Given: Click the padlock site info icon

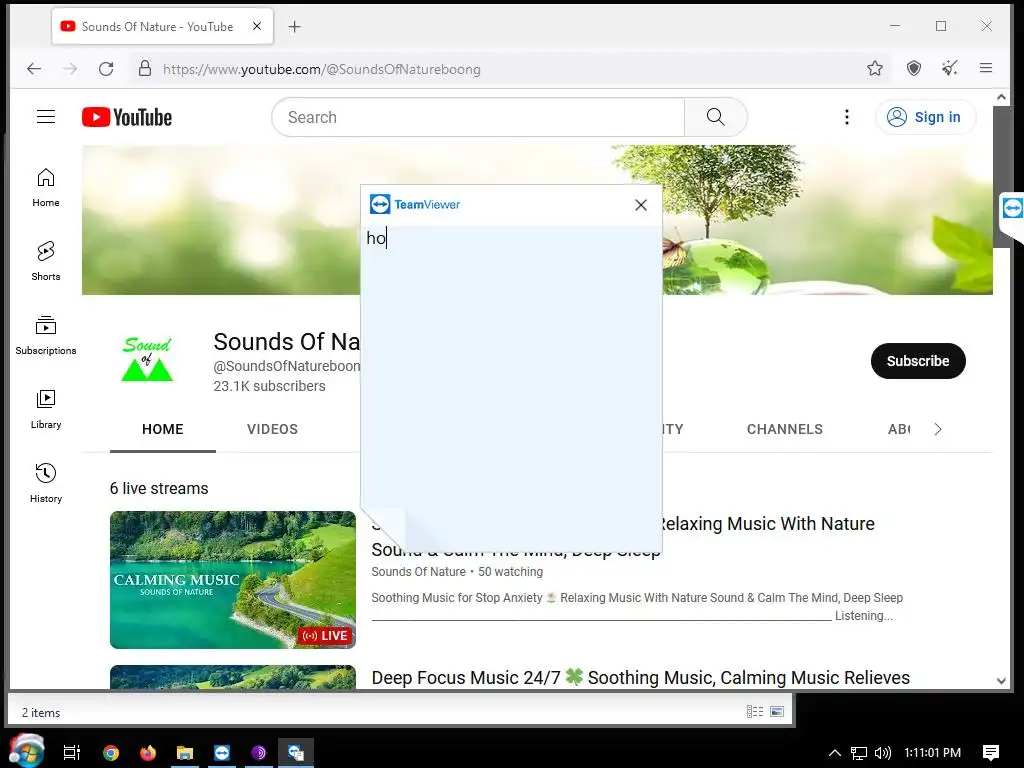Looking at the screenshot, I should pos(145,69).
